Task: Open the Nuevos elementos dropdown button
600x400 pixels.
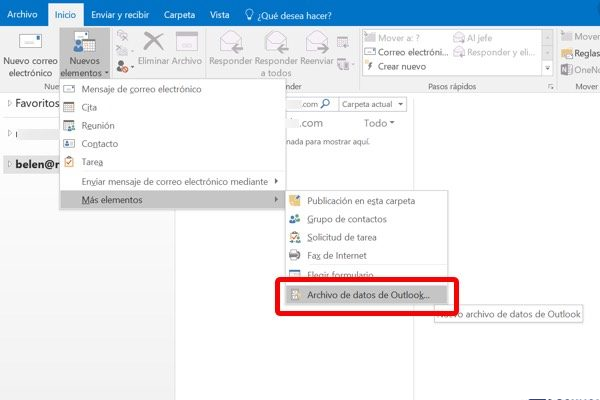Action: (x=85, y=54)
